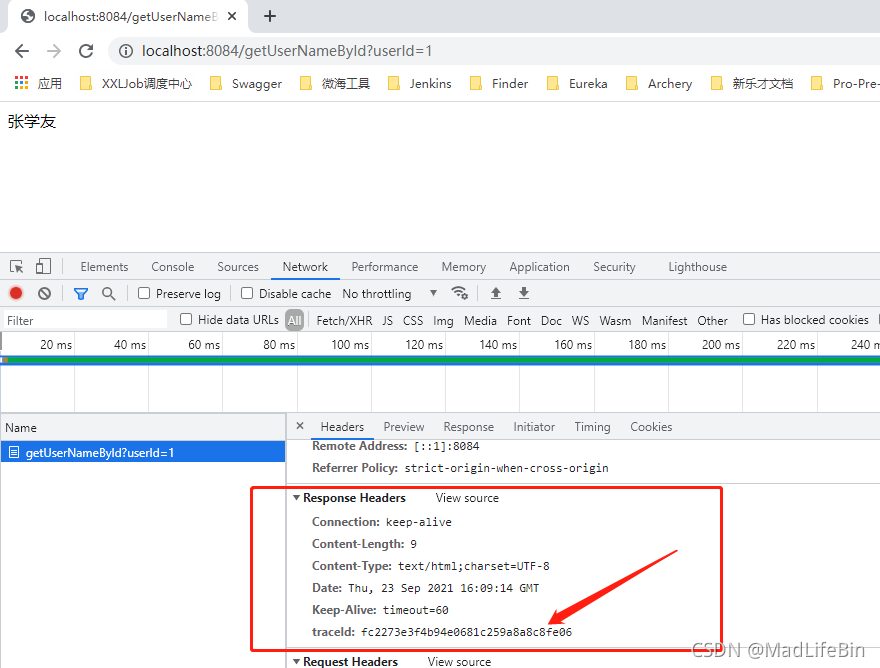Clear the network log
The width and height of the screenshot is (880, 668).
click(44, 293)
